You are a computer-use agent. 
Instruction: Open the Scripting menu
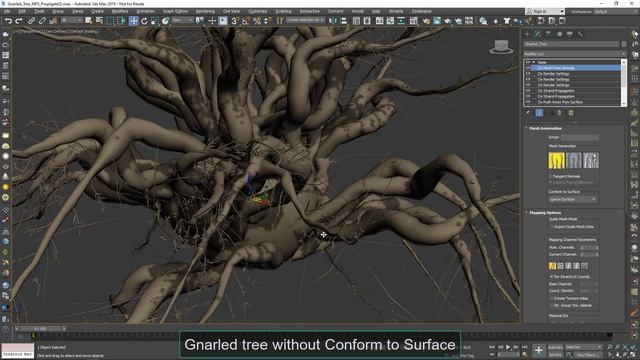[x=283, y=11]
